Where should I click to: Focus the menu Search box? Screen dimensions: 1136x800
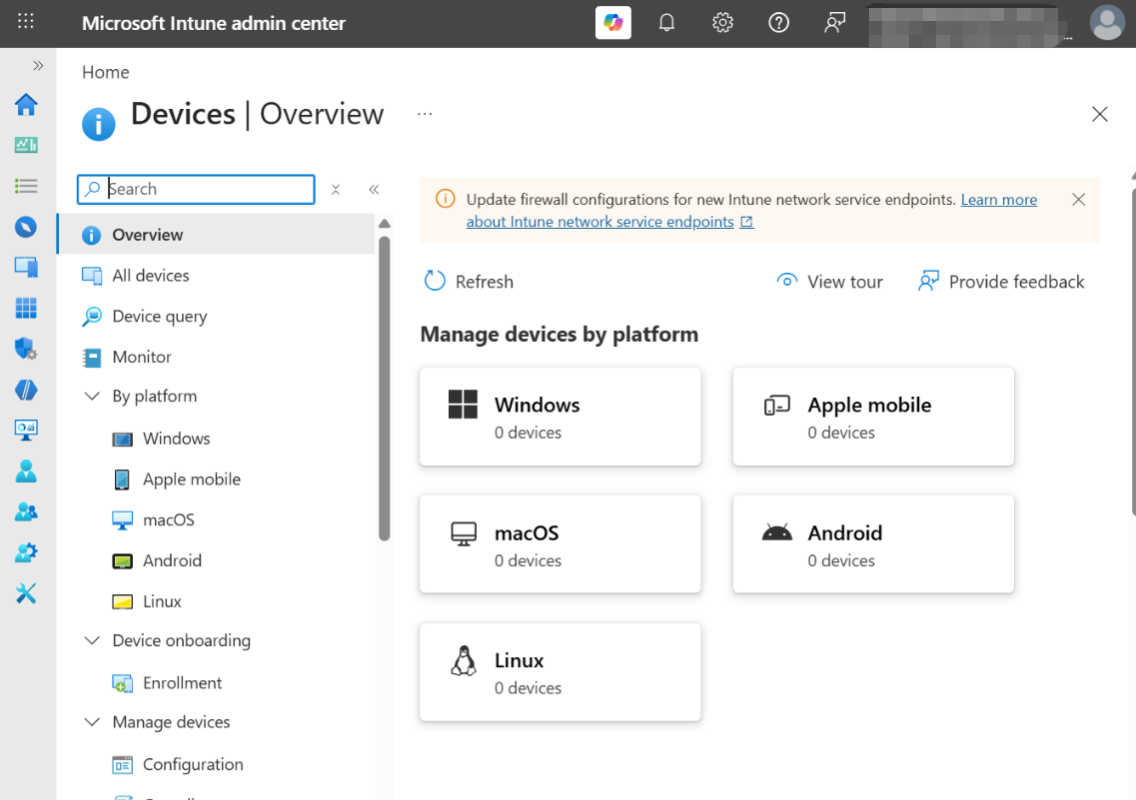click(x=196, y=189)
